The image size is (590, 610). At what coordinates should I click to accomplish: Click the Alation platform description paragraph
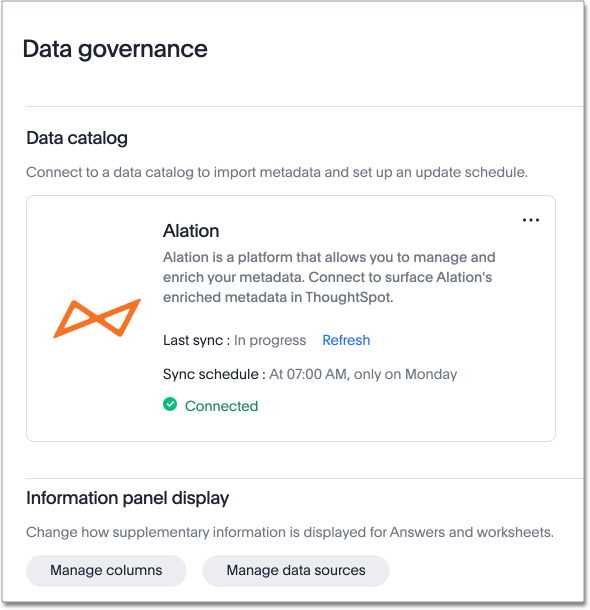[329, 277]
